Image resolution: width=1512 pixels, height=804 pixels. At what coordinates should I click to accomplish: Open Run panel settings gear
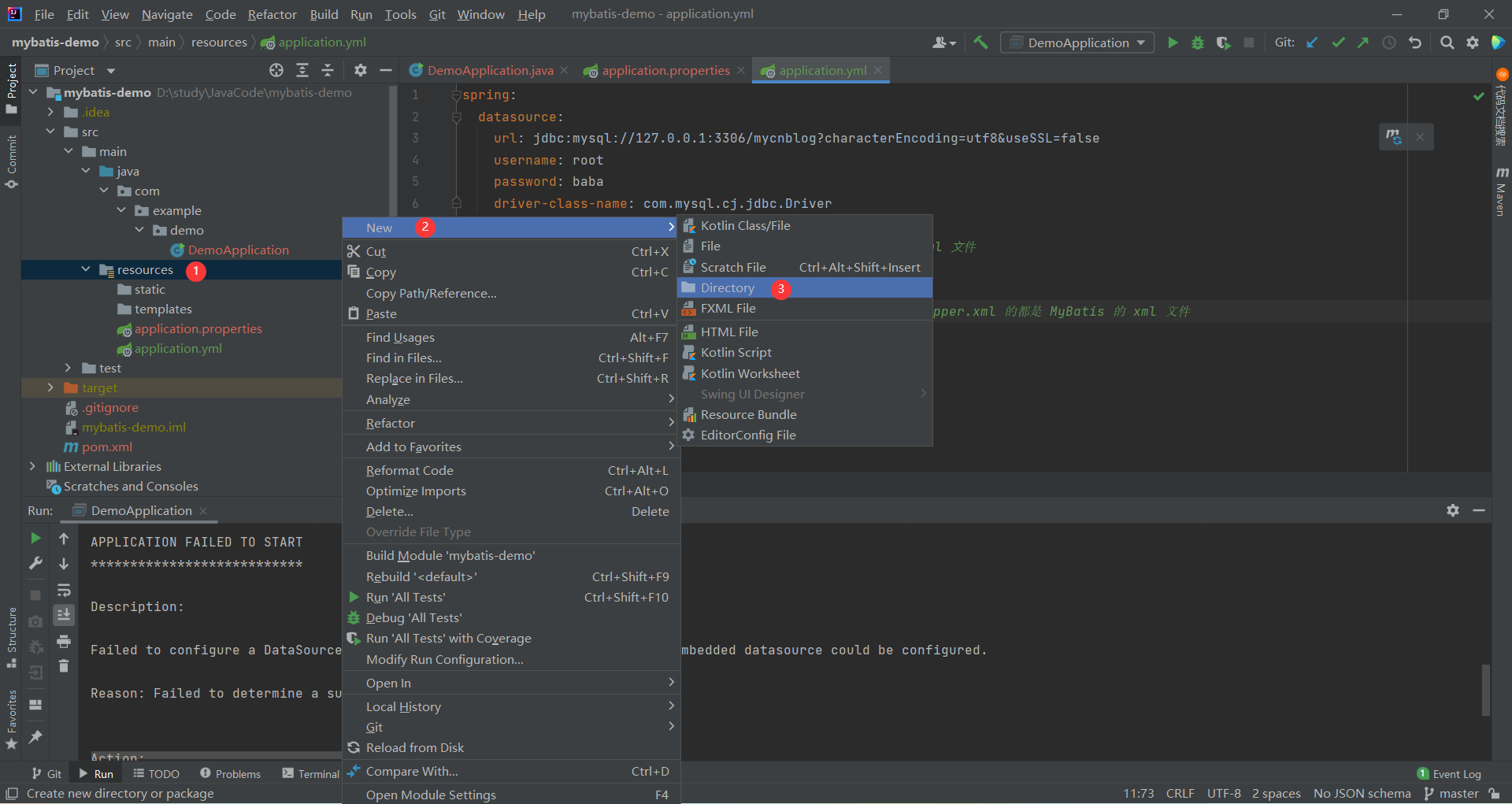coord(1453,510)
